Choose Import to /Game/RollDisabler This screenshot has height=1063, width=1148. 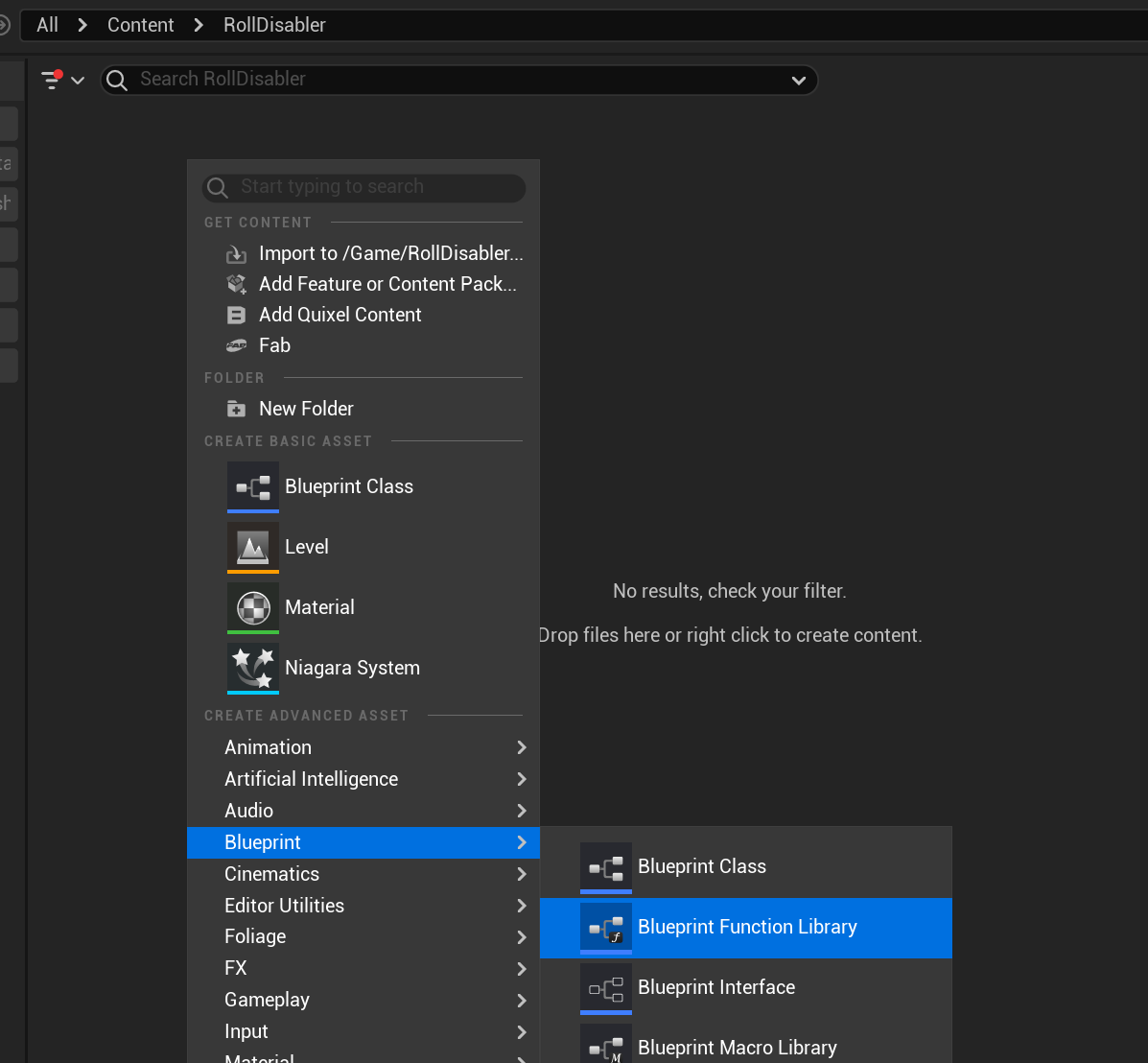point(390,253)
